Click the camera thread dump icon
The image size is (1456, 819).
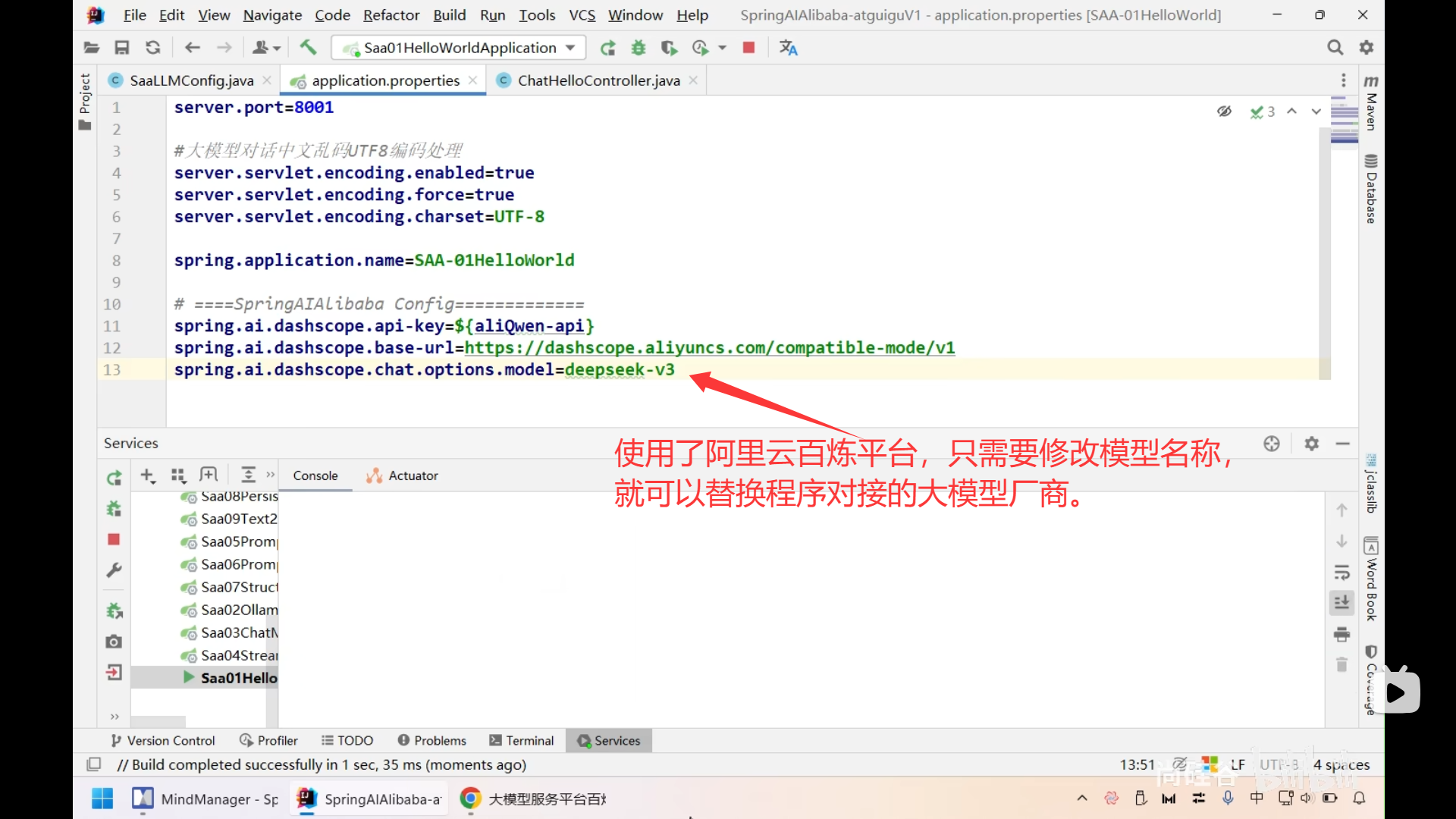coord(114,642)
